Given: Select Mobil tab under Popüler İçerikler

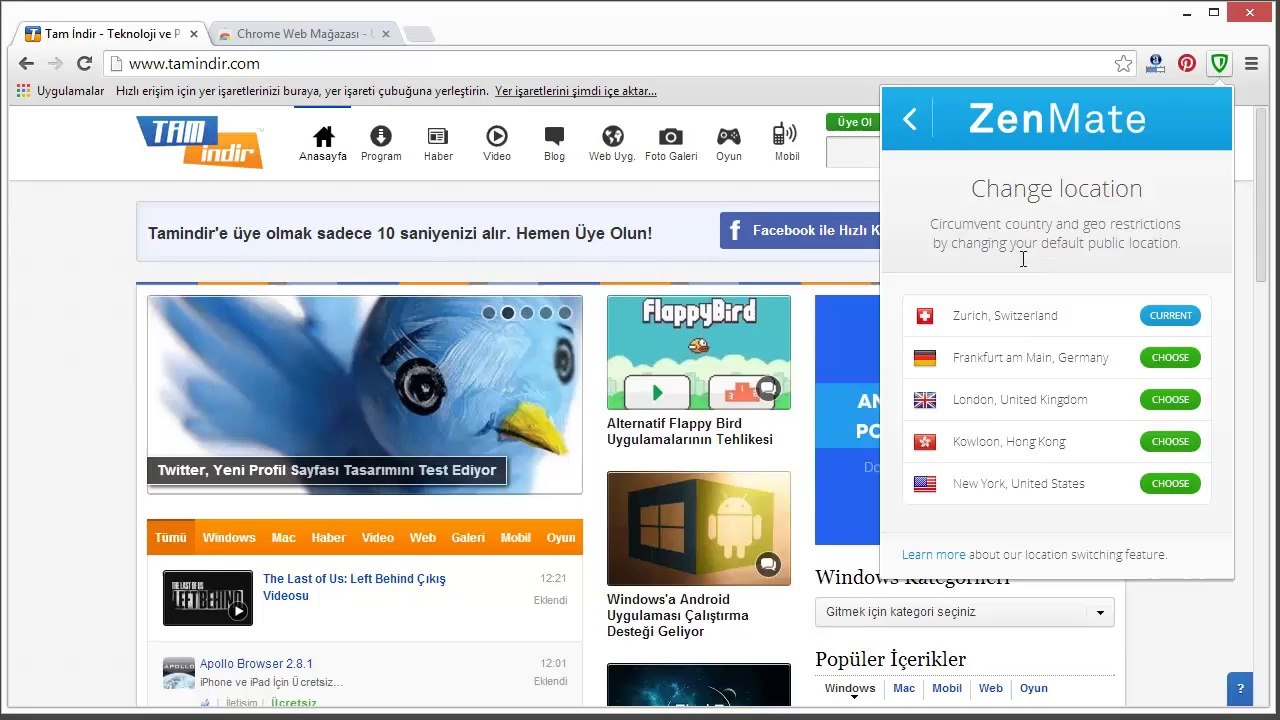Looking at the screenshot, I should (947, 688).
